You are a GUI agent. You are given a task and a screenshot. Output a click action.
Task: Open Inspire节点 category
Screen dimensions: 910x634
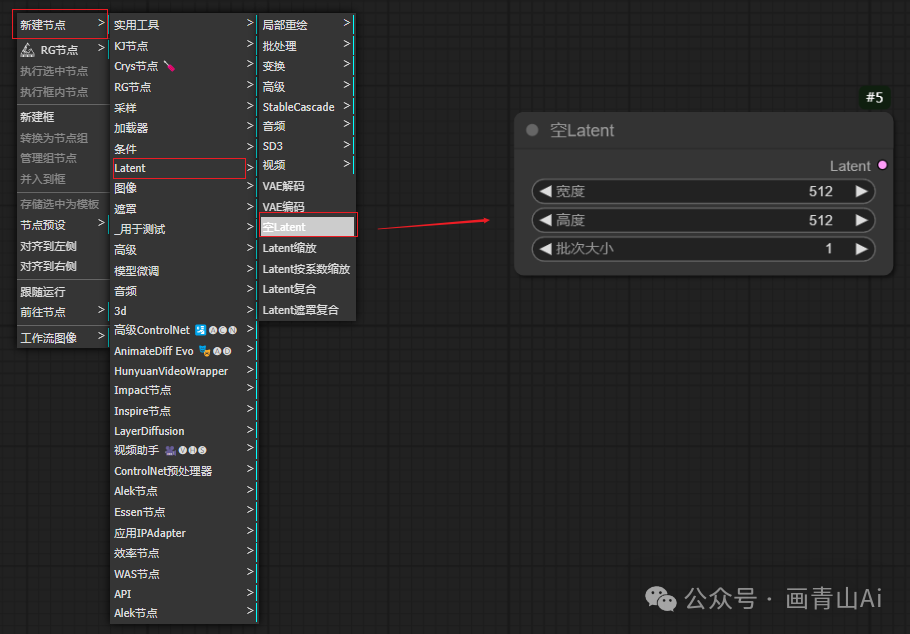click(x=183, y=410)
